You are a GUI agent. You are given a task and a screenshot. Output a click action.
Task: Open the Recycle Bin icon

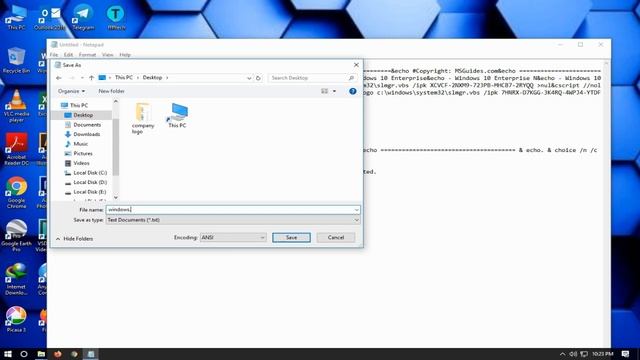(16, 60)
